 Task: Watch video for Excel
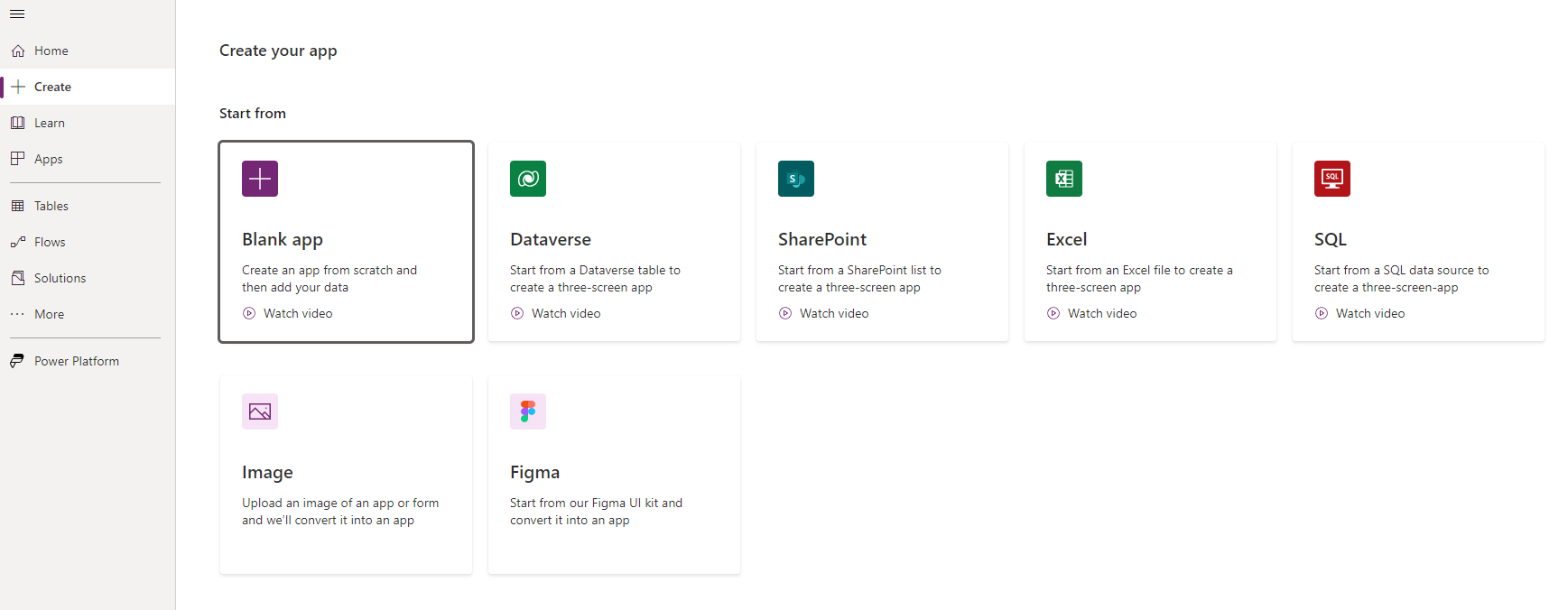[x=1102, y=313]
